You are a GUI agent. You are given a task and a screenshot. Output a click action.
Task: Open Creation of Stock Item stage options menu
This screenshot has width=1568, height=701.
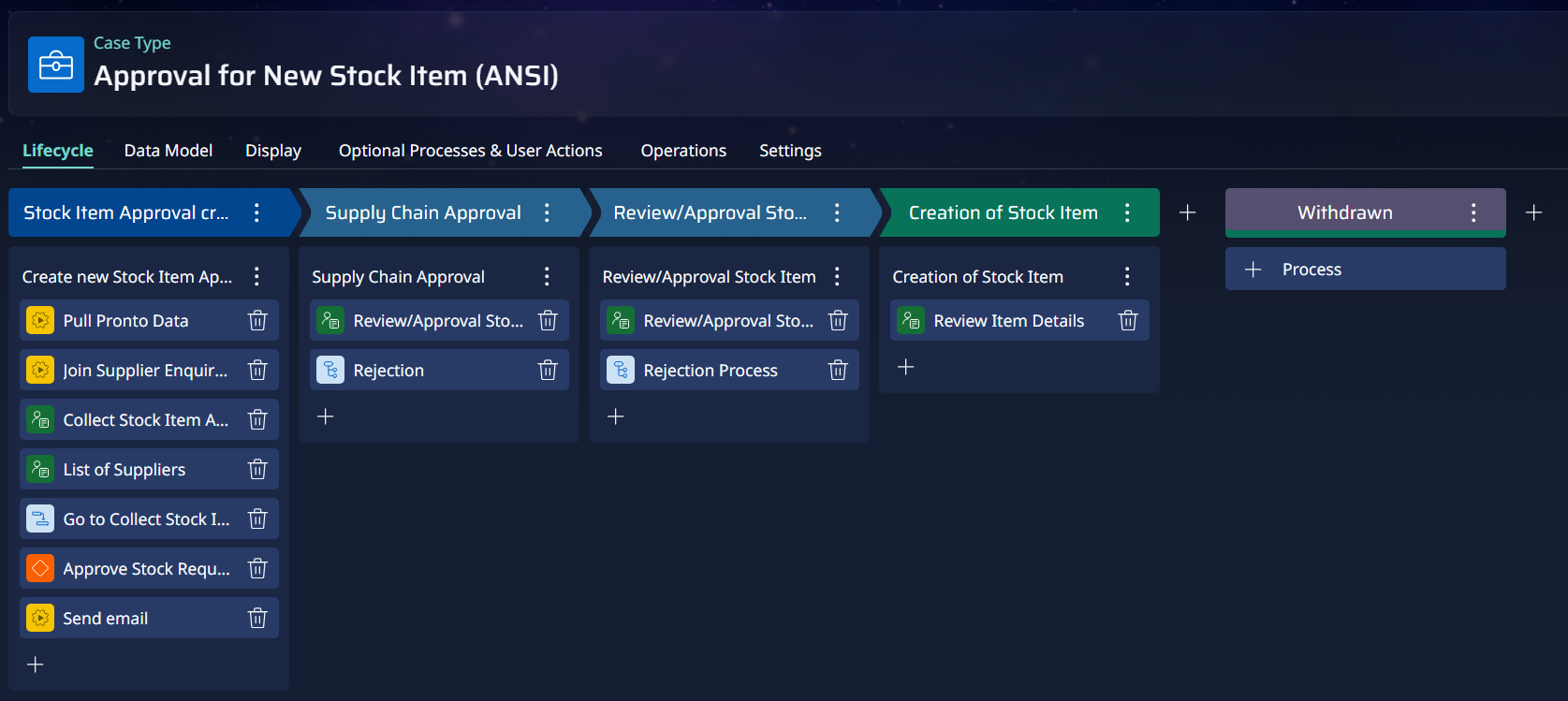pyautogui.click(x=1128, y=212)
